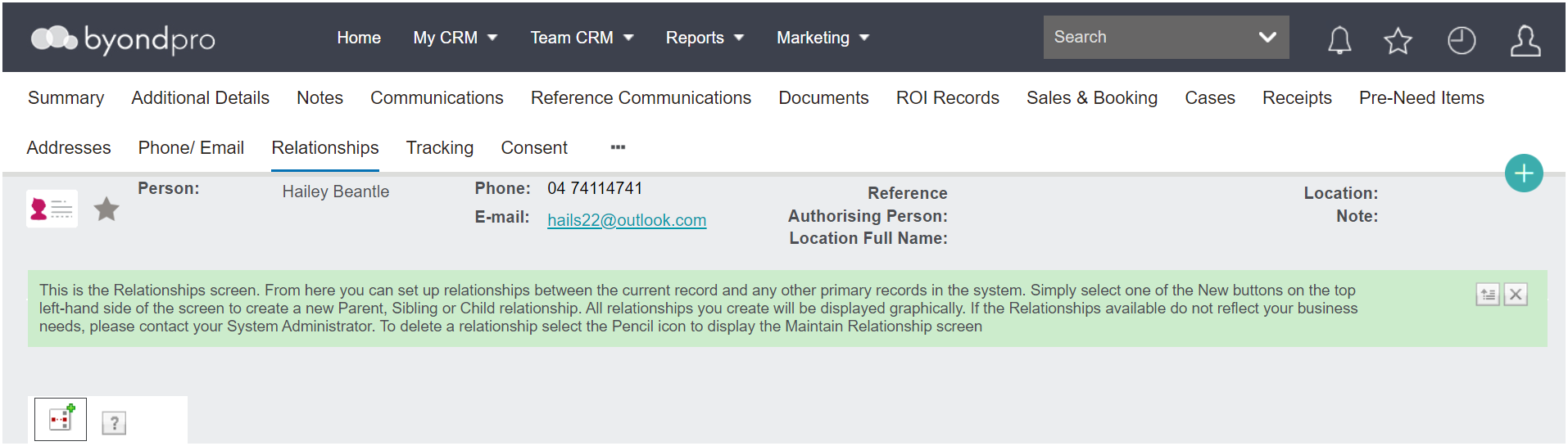Close the green help message
Screen dimensions: 1568x446
tap(1516, 295)
